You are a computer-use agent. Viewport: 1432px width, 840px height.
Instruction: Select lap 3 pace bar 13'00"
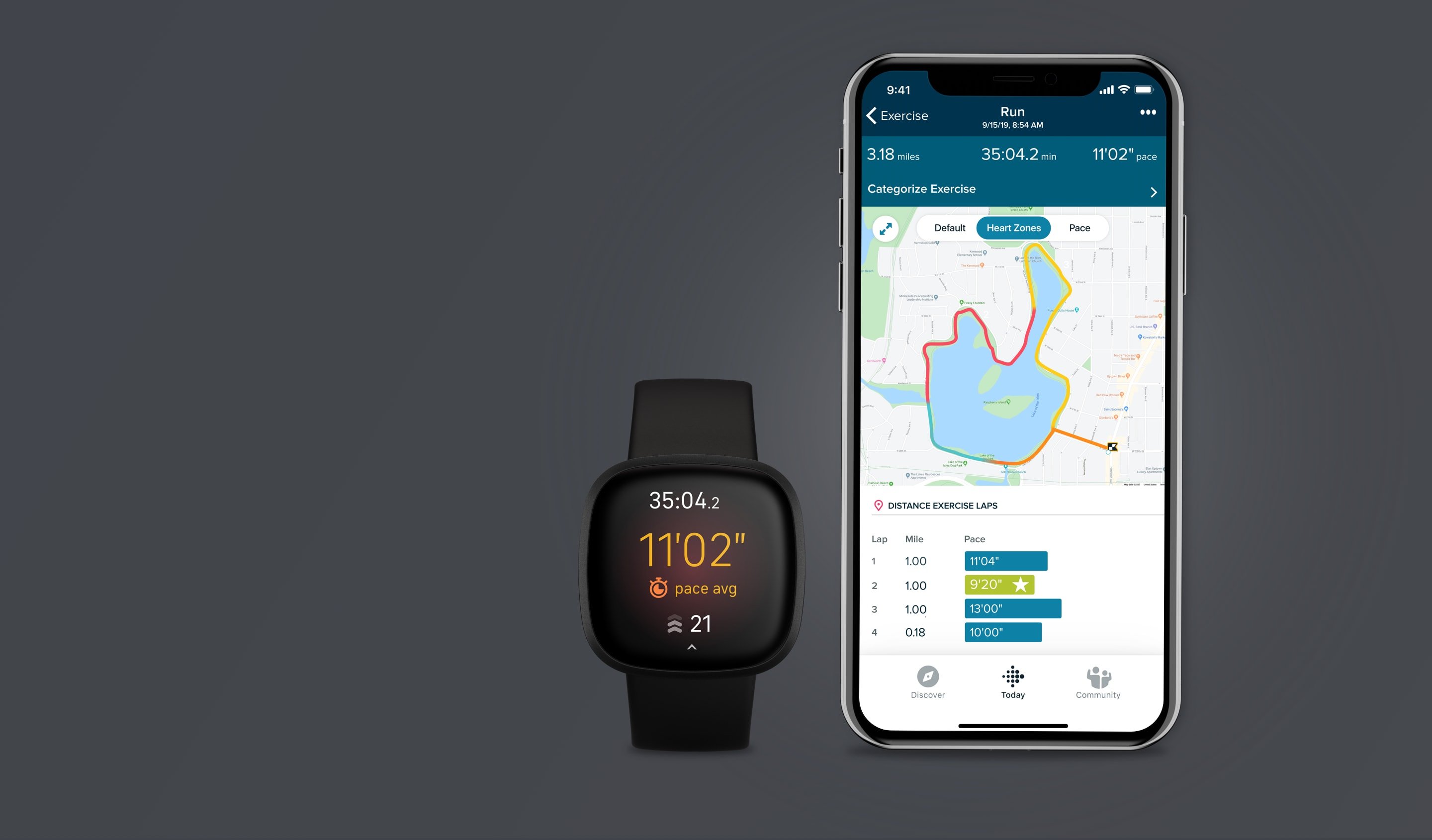pos(1012,608)
